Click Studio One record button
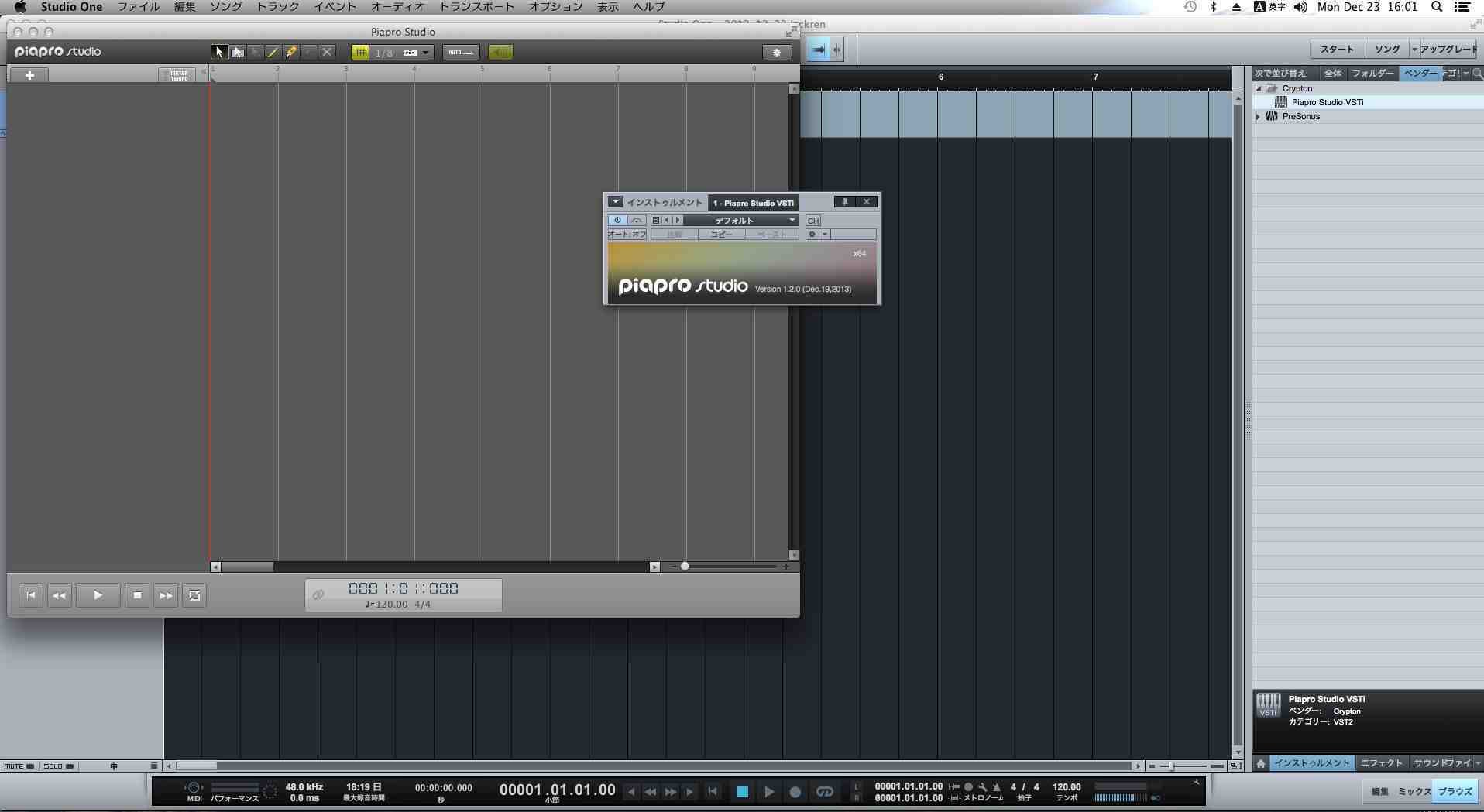The width and height of the screenshot is (1484, 812). click(x=795, y=792)
